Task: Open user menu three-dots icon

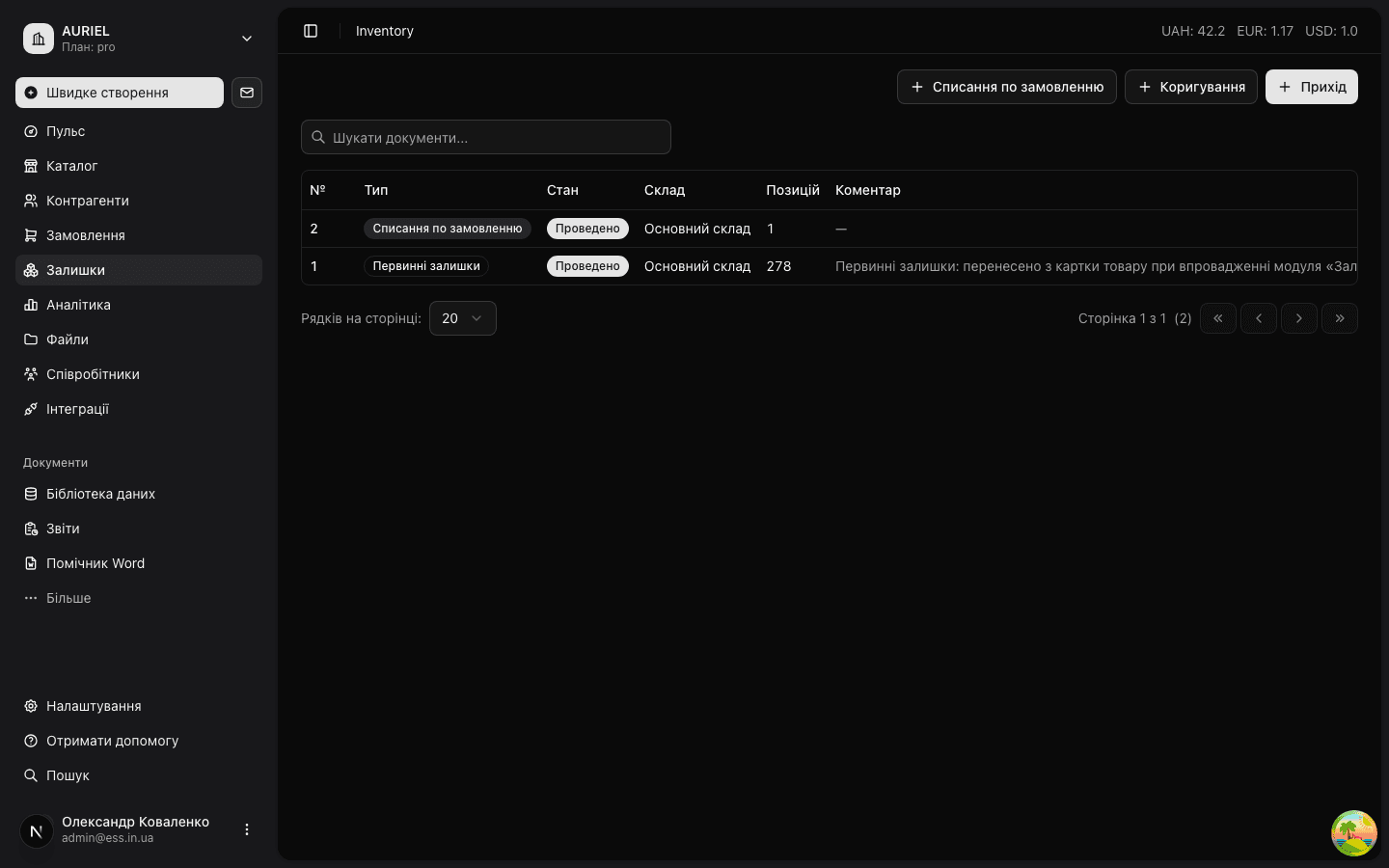Action: pos(247,829)
